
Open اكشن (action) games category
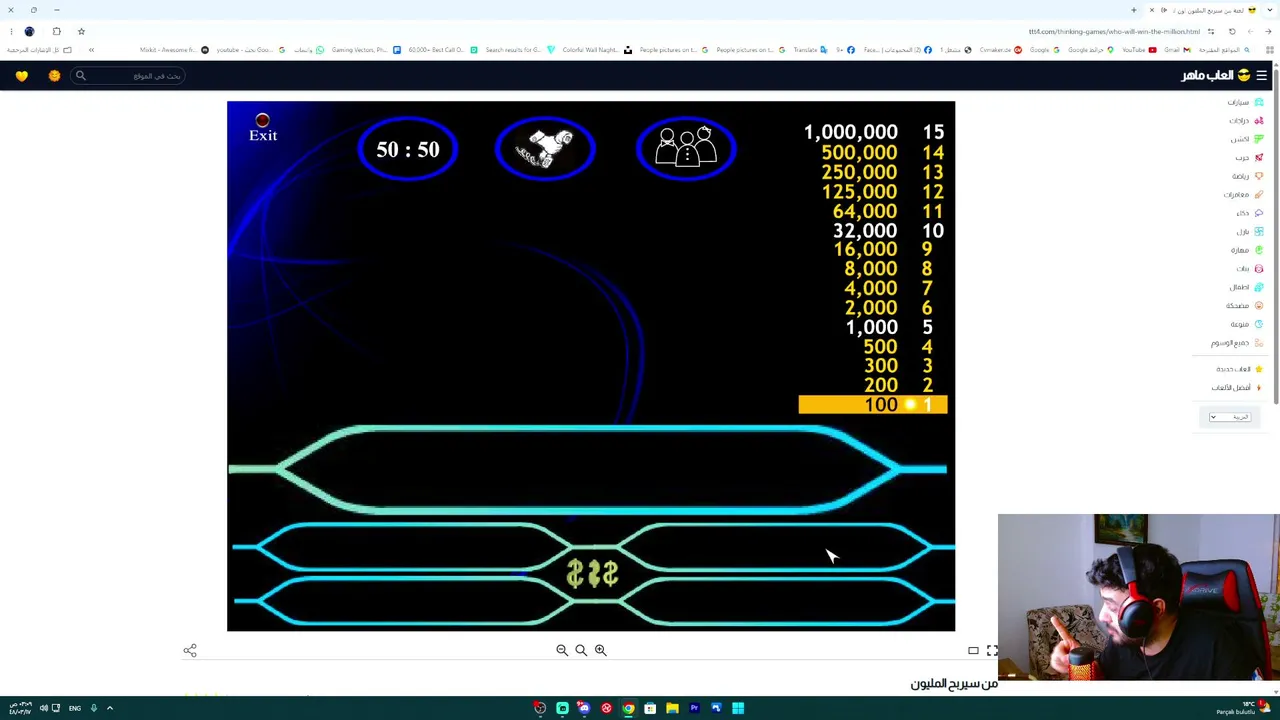pos(1246,139)
